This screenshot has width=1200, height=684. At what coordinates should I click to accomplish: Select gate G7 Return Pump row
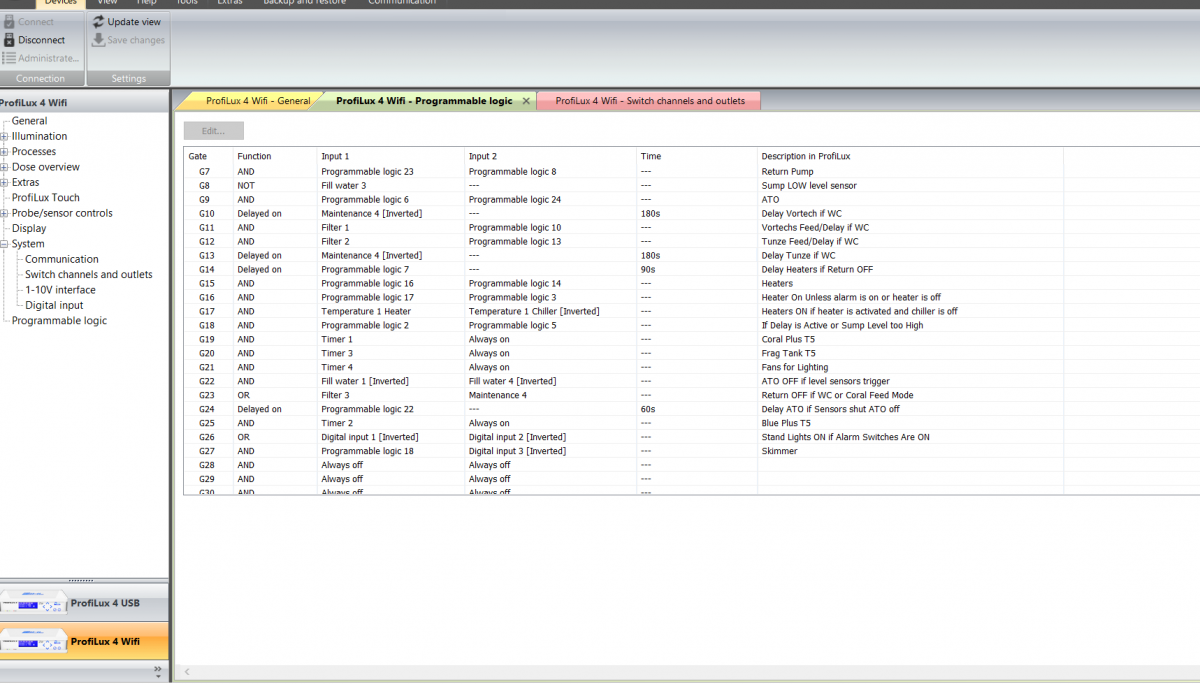691,172
